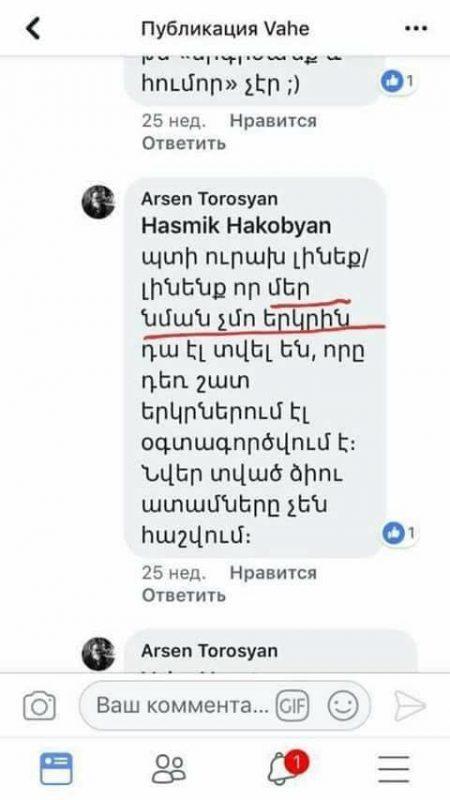This screenshot has width=450, height=800.
Task: Open Arsen Torosyan's middle comment avatar
Action: [x=98, y=202]
